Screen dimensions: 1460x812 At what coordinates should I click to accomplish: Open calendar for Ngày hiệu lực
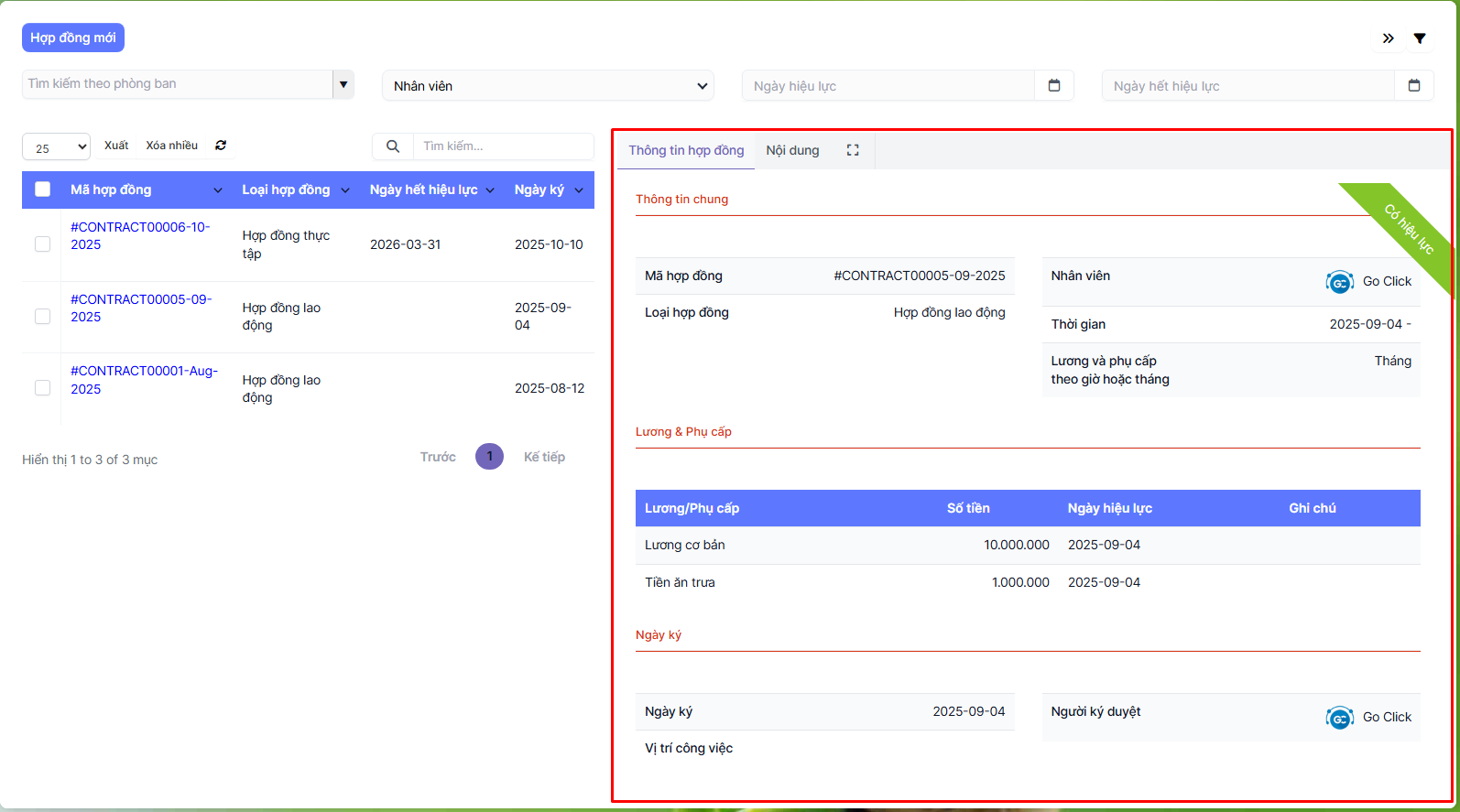[x=1053, y=85]
